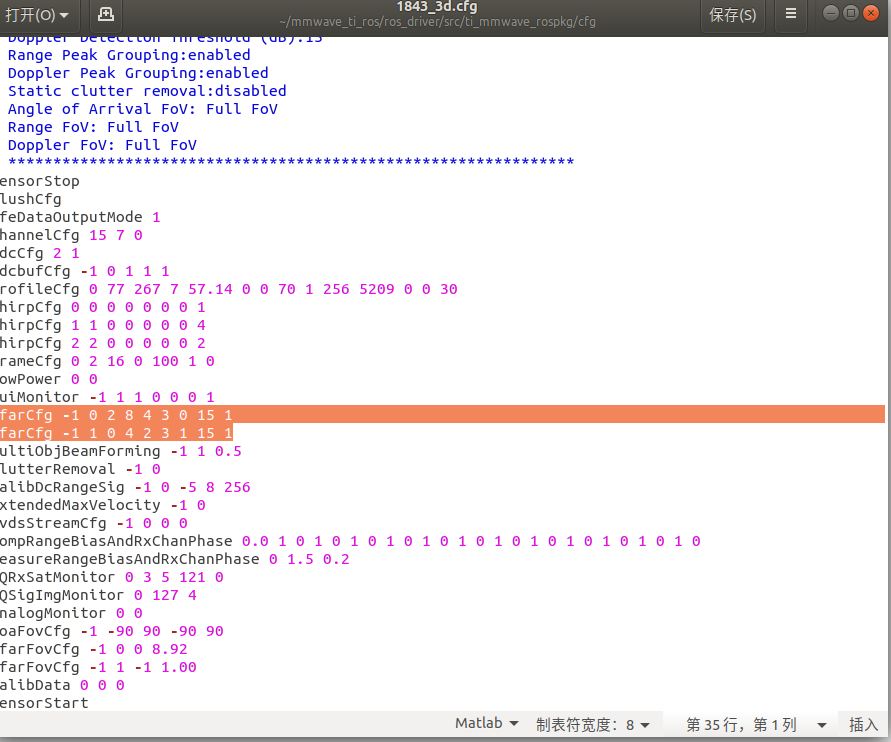Place cursor on the ensorStop line
Image resolution: width=891 pixels, height=742 pixels.
pos(40,181)
